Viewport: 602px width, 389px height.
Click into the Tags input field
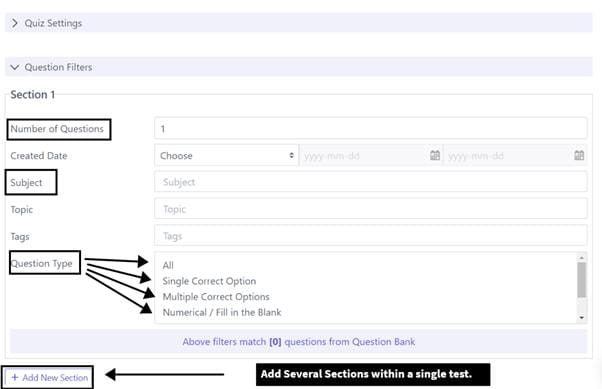(x=370, y=236)
